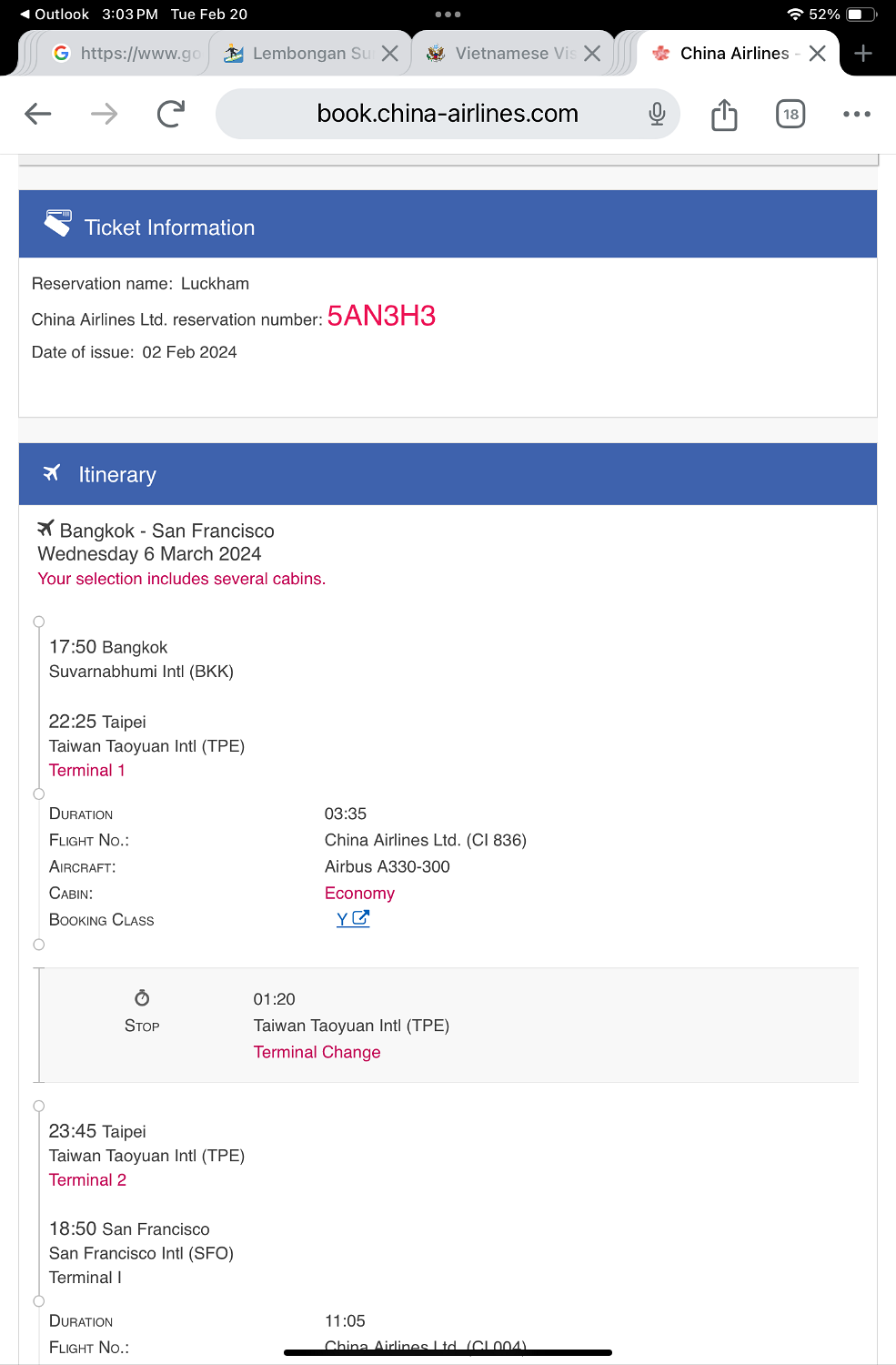
Task: Open a new browser tab
Action: tap(863, 54)
